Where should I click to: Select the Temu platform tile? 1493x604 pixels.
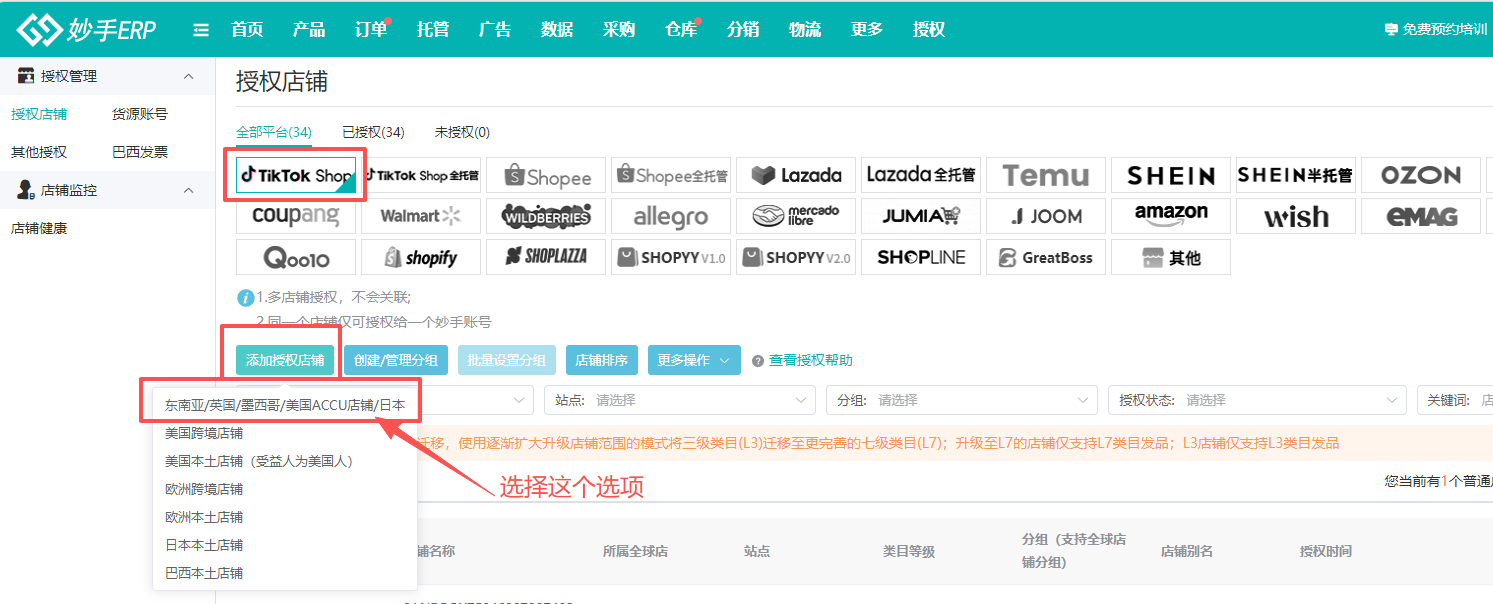tap(1046, 175)
